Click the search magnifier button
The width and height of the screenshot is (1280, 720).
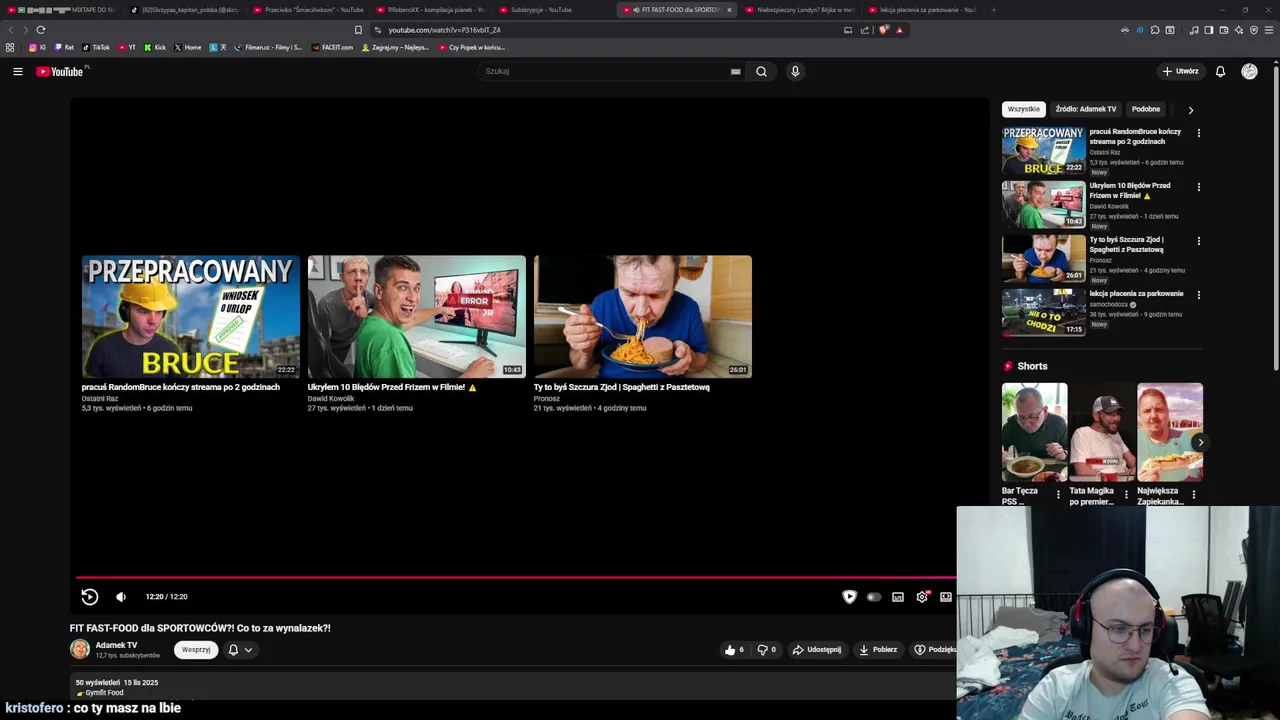tap(761, 71)
